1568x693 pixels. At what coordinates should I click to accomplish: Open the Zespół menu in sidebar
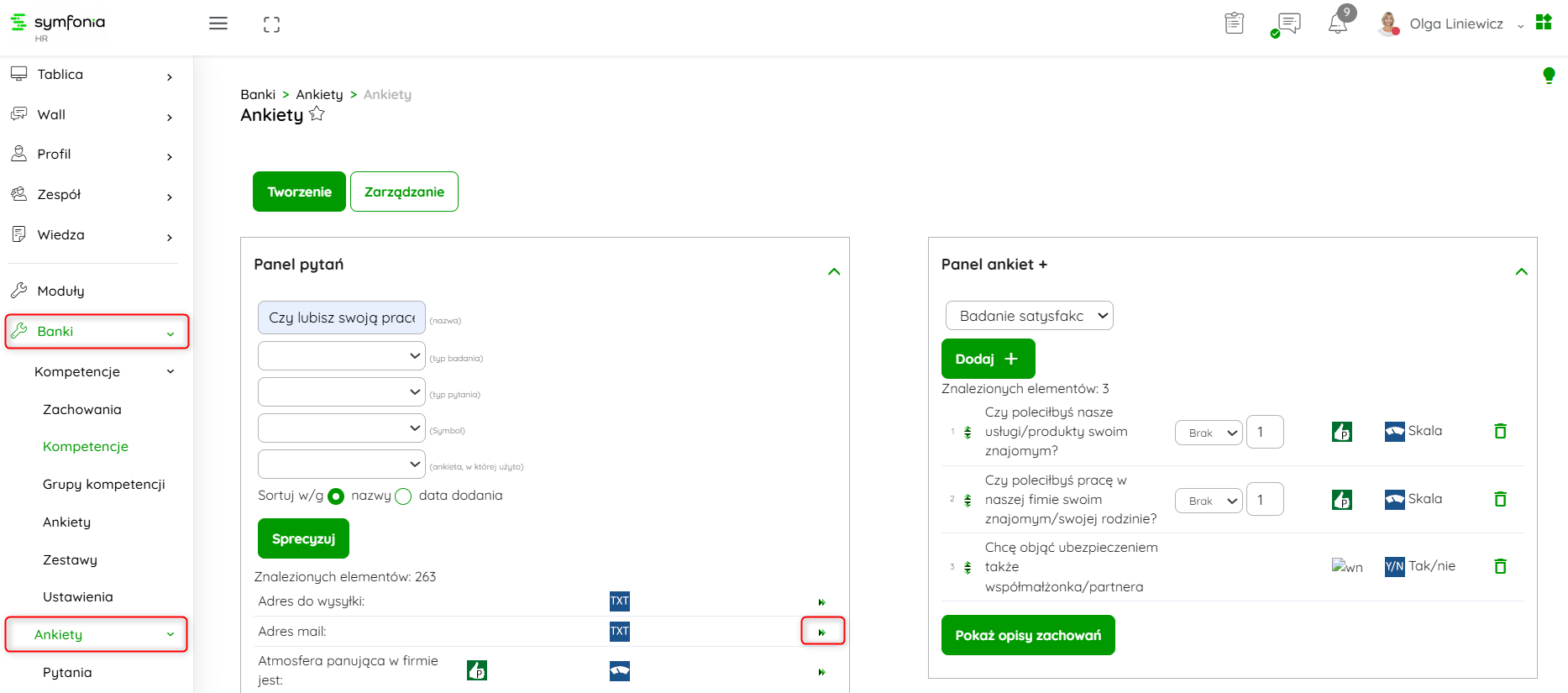[x=92, y=195]
